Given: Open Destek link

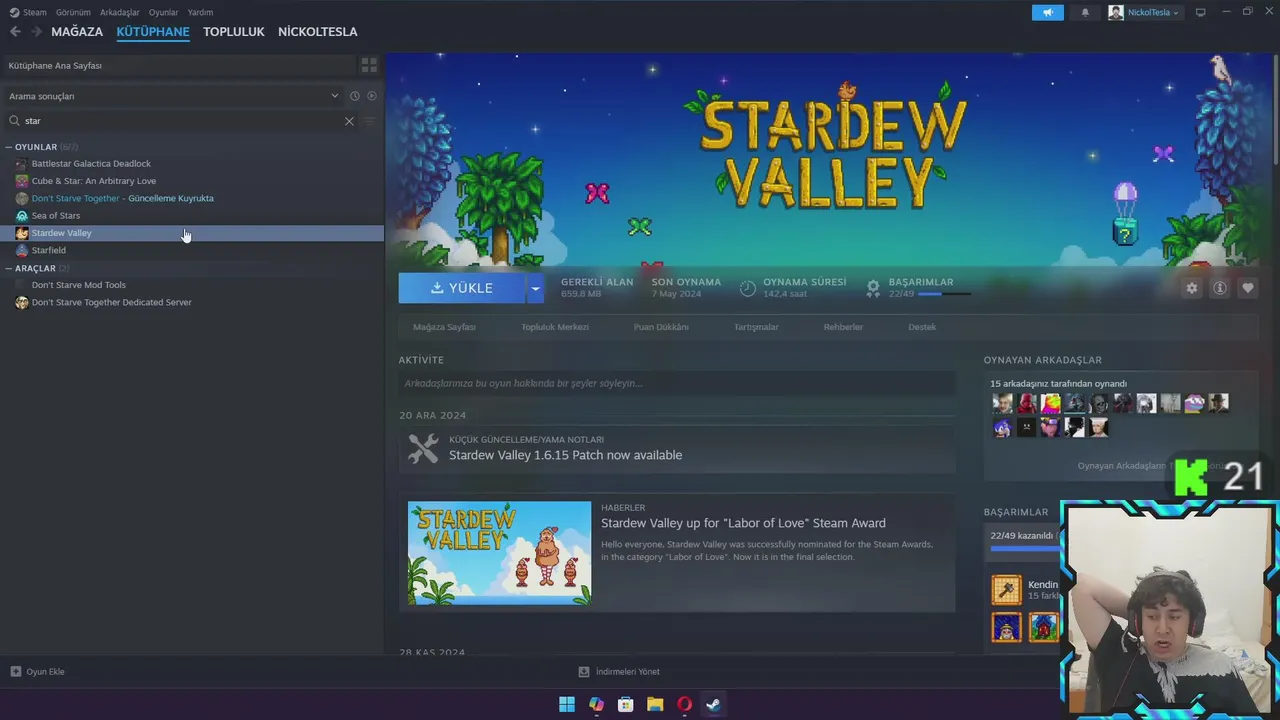Looking at the screenshot, I should pyautogui.click(x=922, y=327).
